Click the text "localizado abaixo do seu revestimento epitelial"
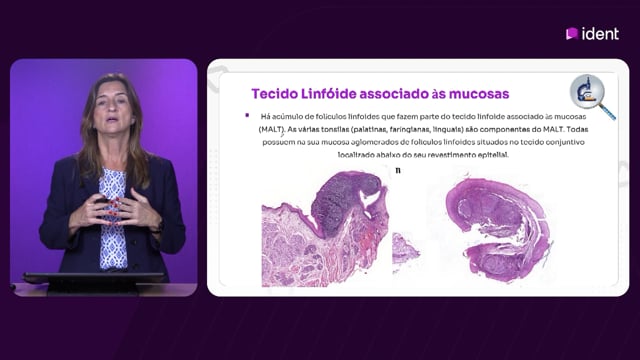The height and width of the screenshot is (360, 640). [423, 155]
